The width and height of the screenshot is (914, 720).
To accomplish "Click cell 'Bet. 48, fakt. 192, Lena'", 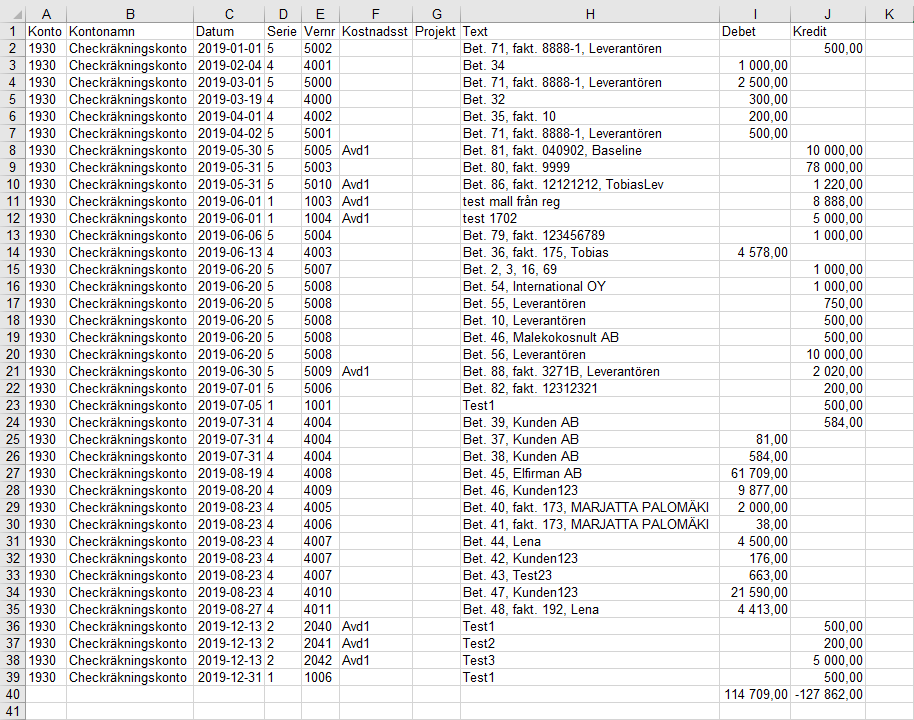I will pos(590,609).
